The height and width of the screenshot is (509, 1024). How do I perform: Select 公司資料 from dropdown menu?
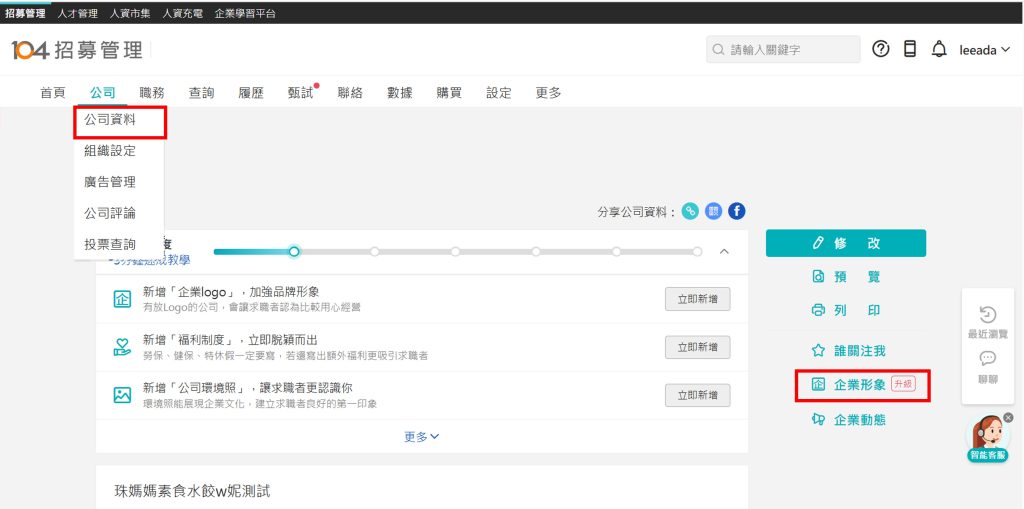[110, 120]
